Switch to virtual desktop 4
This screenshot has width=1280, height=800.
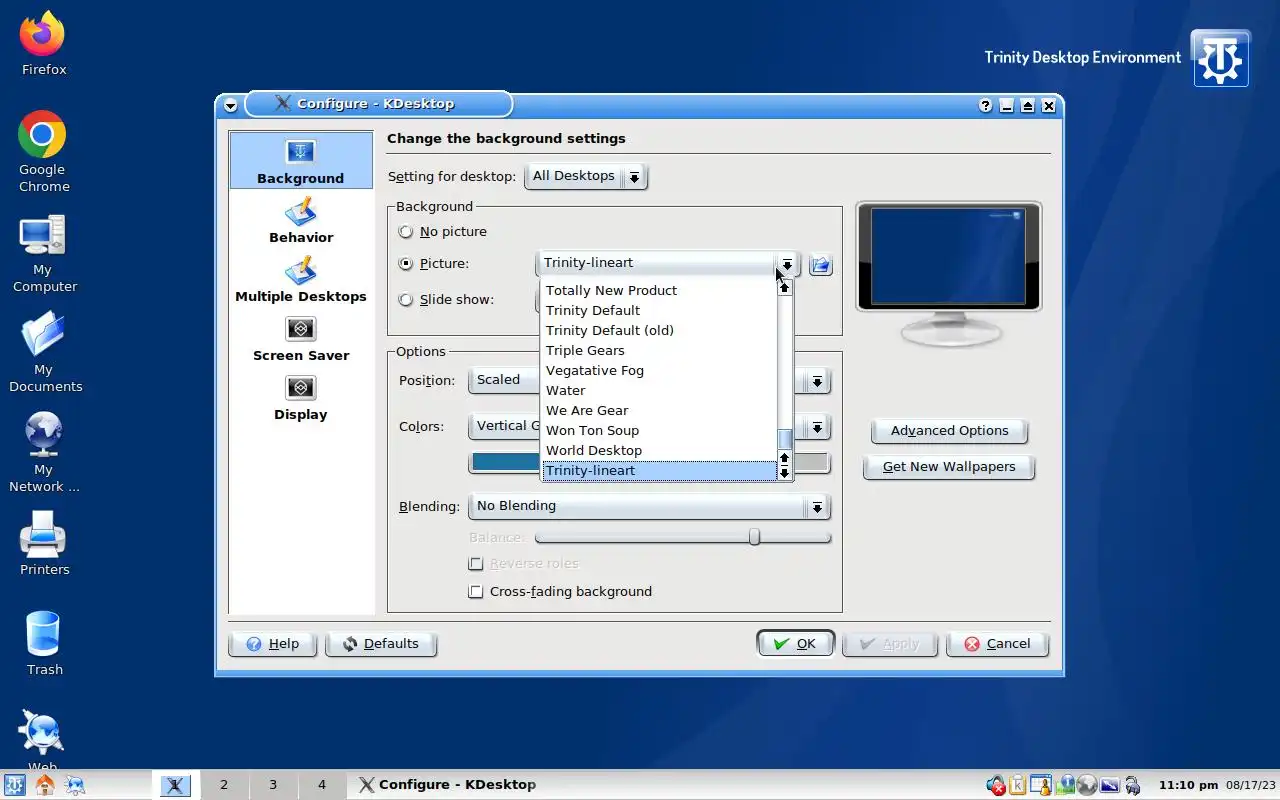(x=322, y=785)
